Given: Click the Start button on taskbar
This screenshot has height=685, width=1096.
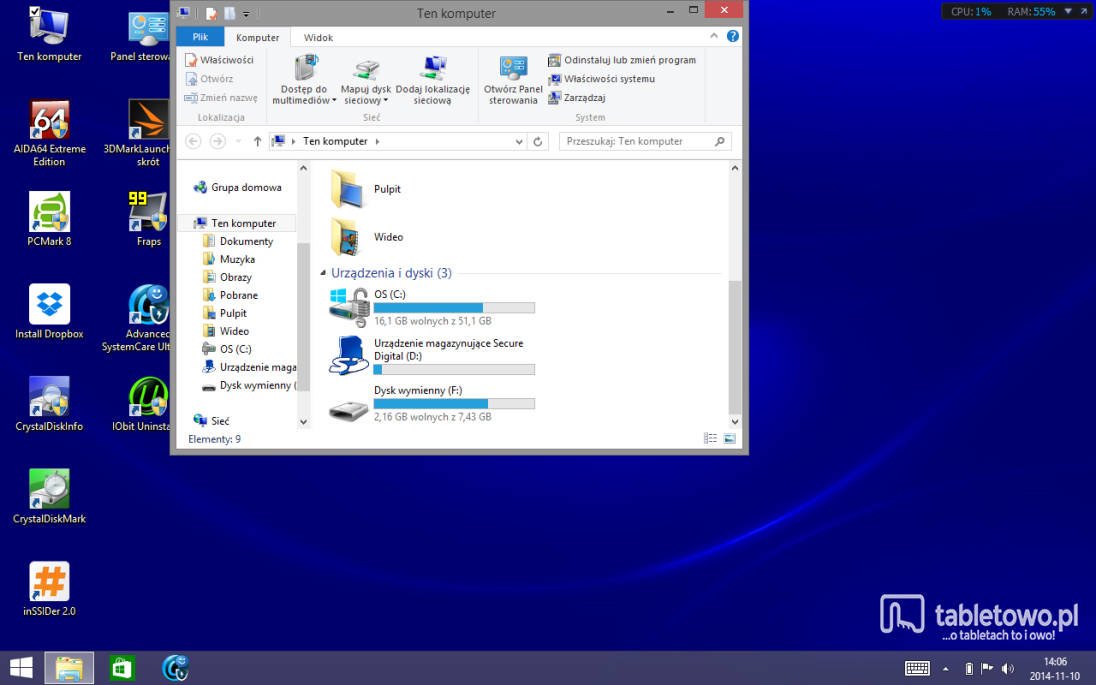Looking at the screenshot, I should click(21, 668).
